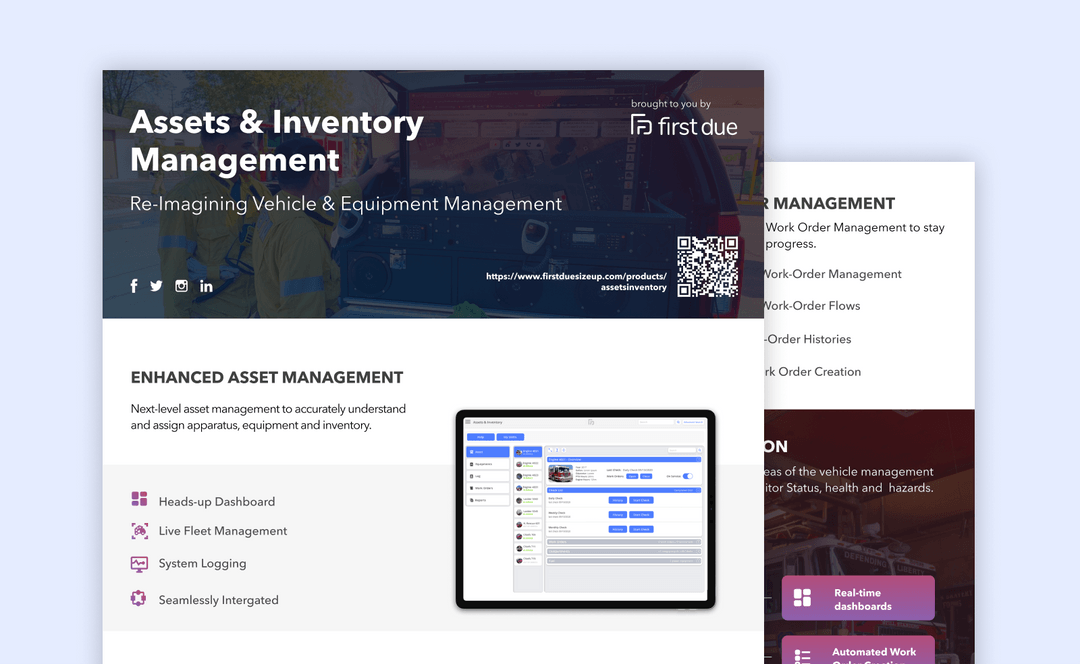
Task: Click the Seamlessly Integrated gear icon
Action: tap(138, 598)
